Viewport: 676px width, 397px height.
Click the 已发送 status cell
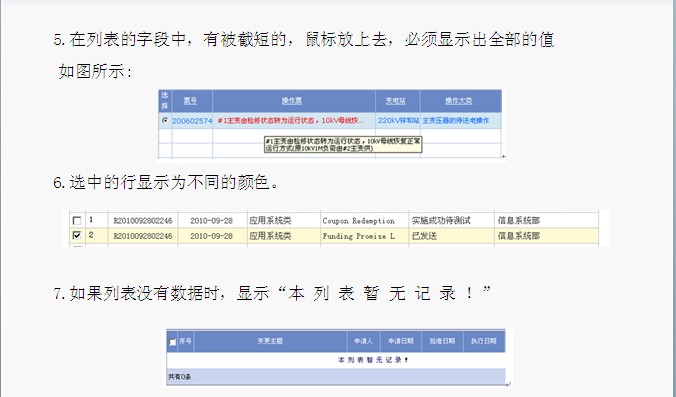point(424,236)
